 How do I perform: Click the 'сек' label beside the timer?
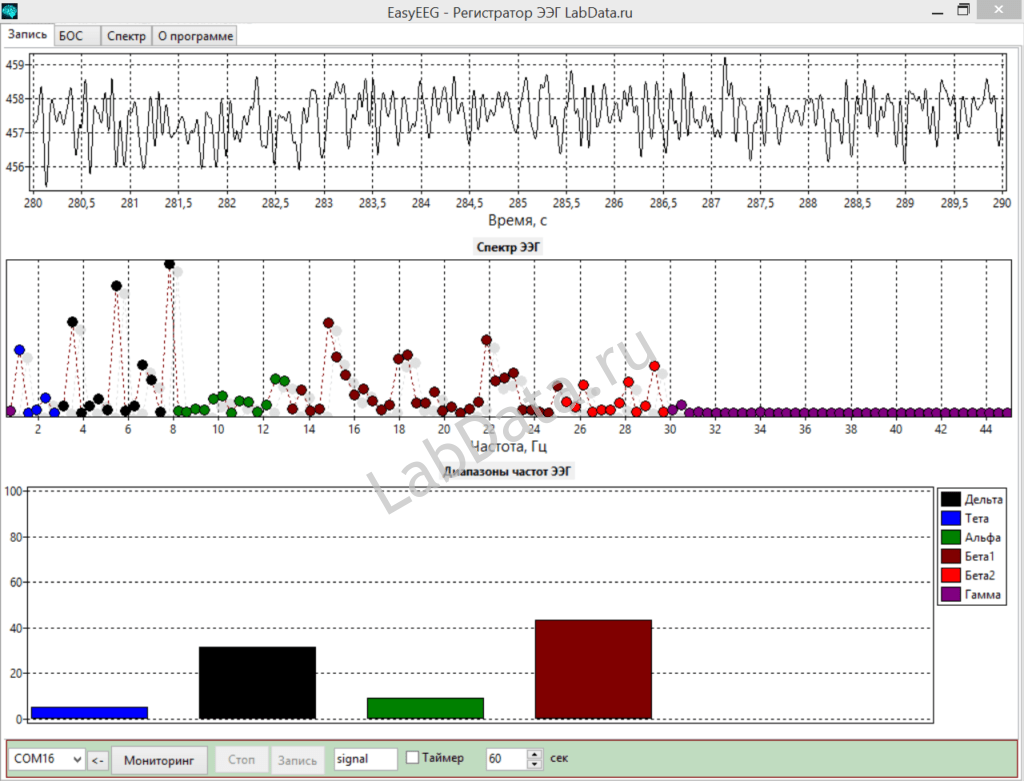click(559, 758)
